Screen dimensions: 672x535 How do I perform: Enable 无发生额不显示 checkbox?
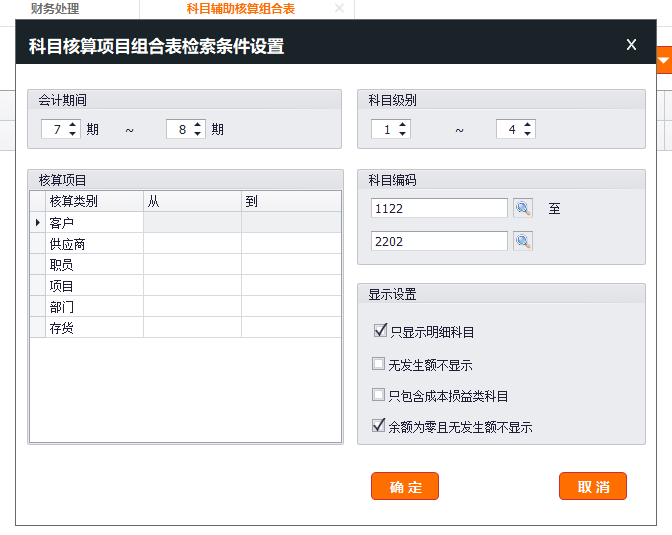[379, 365]
